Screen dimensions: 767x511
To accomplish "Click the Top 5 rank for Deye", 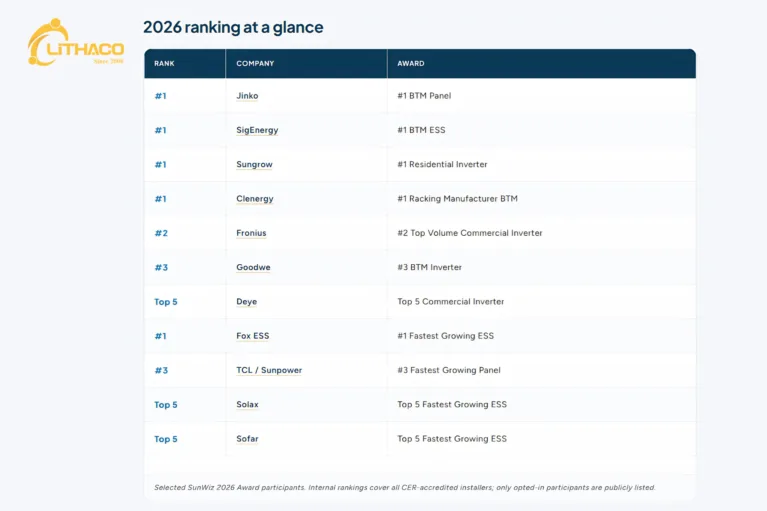I will click(166, 302).
